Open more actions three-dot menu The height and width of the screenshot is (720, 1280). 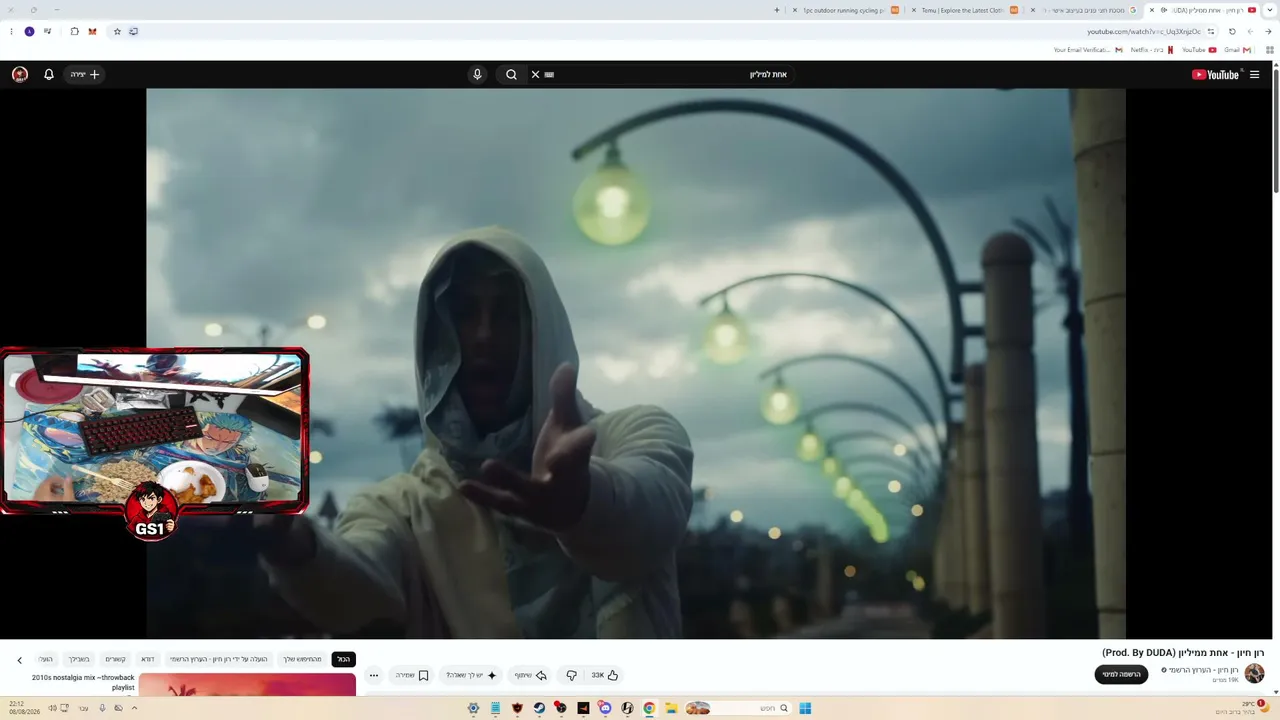tap(374, 675)
